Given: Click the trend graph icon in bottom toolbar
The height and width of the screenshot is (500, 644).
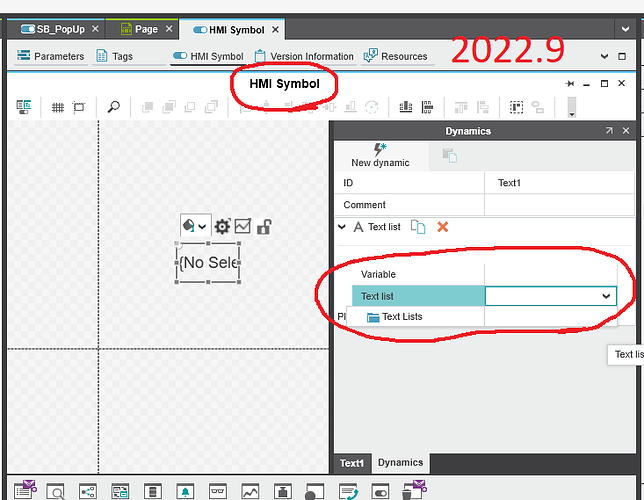Looking at the screenshot, I should tap(250, 491).
